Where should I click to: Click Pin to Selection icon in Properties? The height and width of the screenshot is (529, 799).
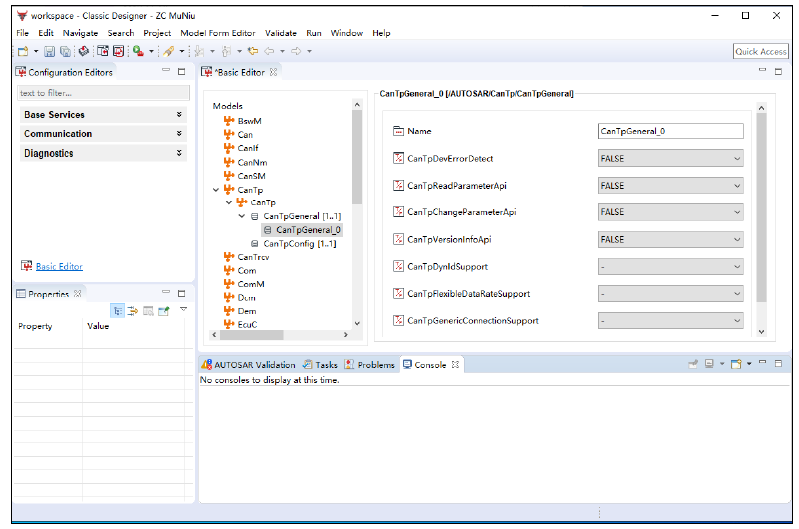pos(164,310)
